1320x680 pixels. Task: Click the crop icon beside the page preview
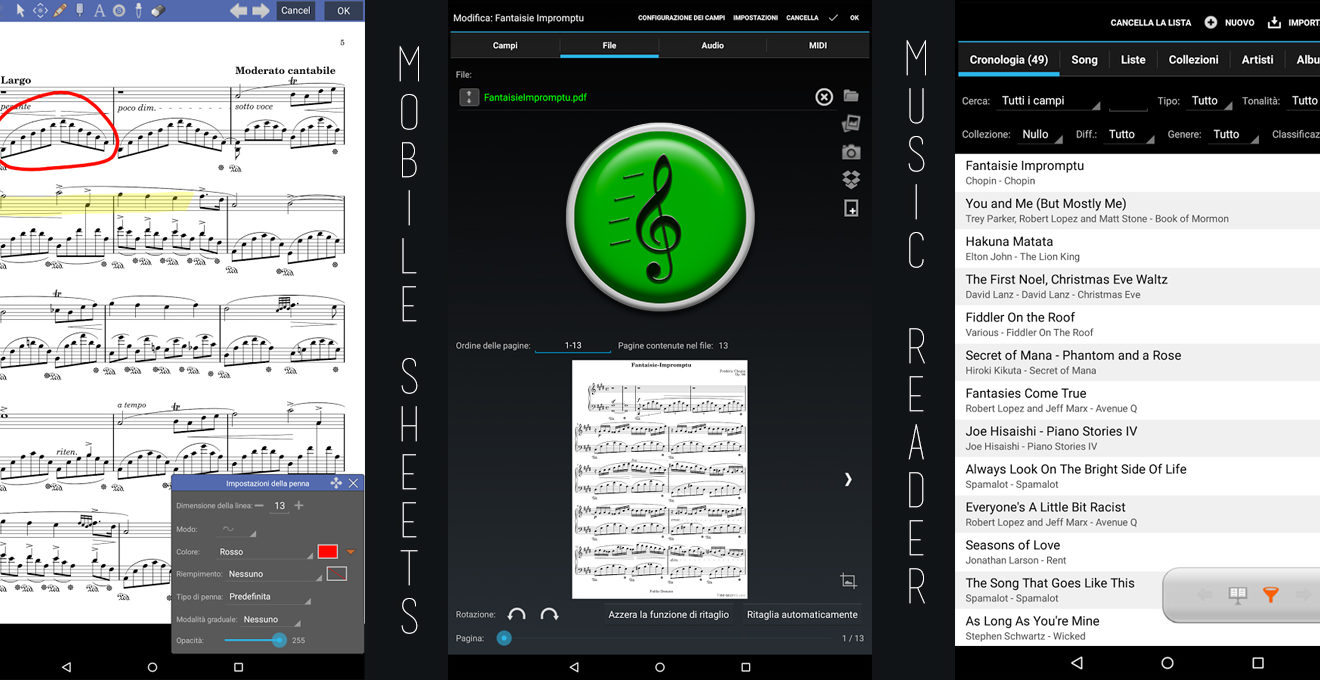tap(848, 580)
